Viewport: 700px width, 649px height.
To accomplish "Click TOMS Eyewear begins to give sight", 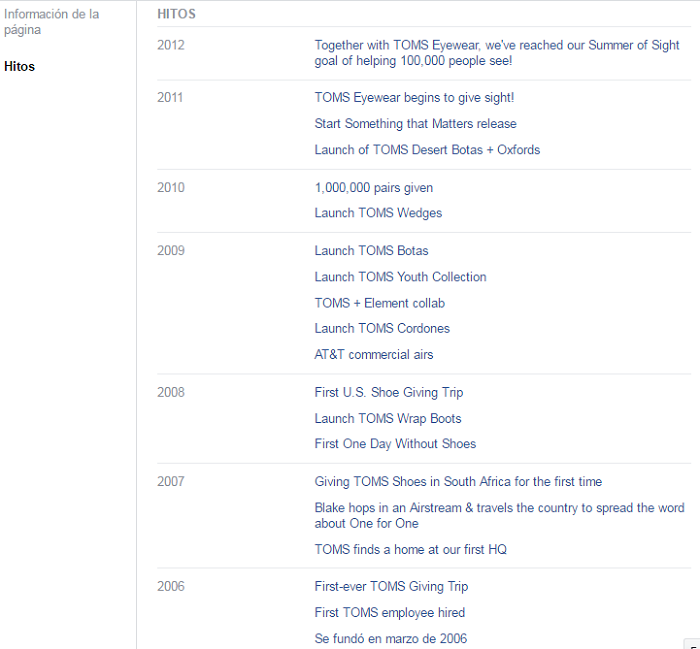I will pos(414,98).
